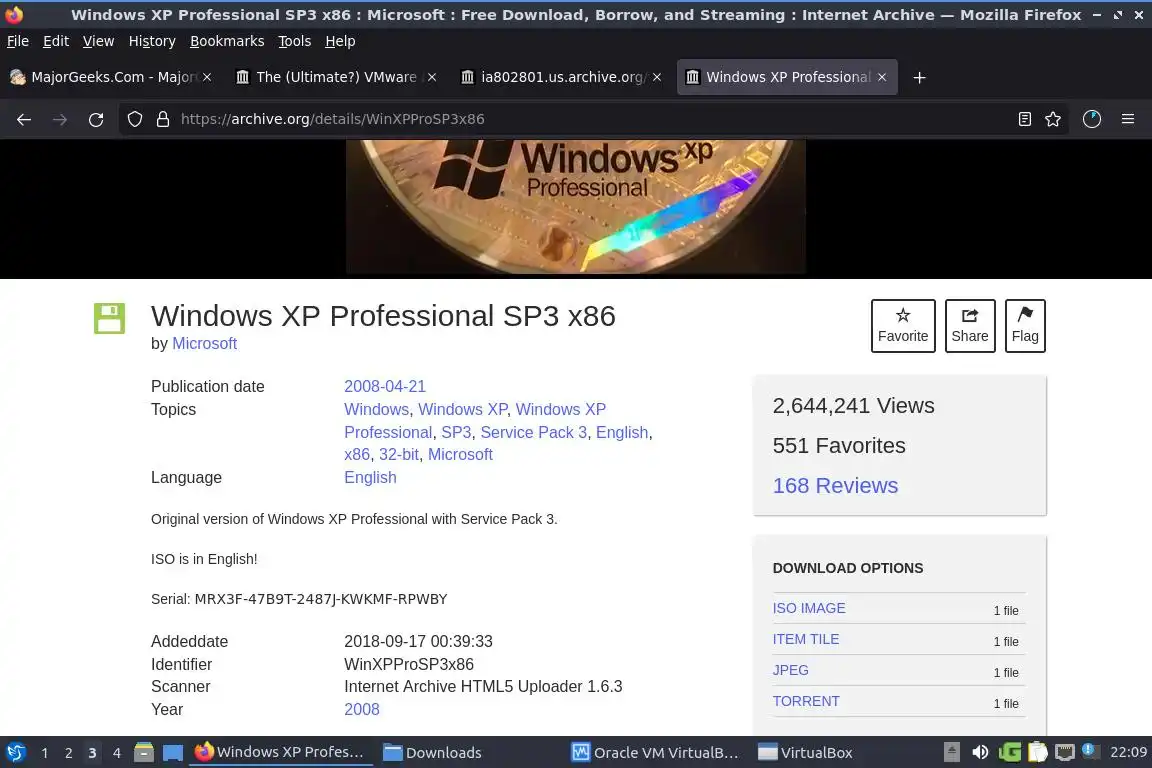Switch to the ia802801.us.archive.org tab
Image resolution: width=1152 pixels, height=768 pixels.
click(x=561, y=77)
